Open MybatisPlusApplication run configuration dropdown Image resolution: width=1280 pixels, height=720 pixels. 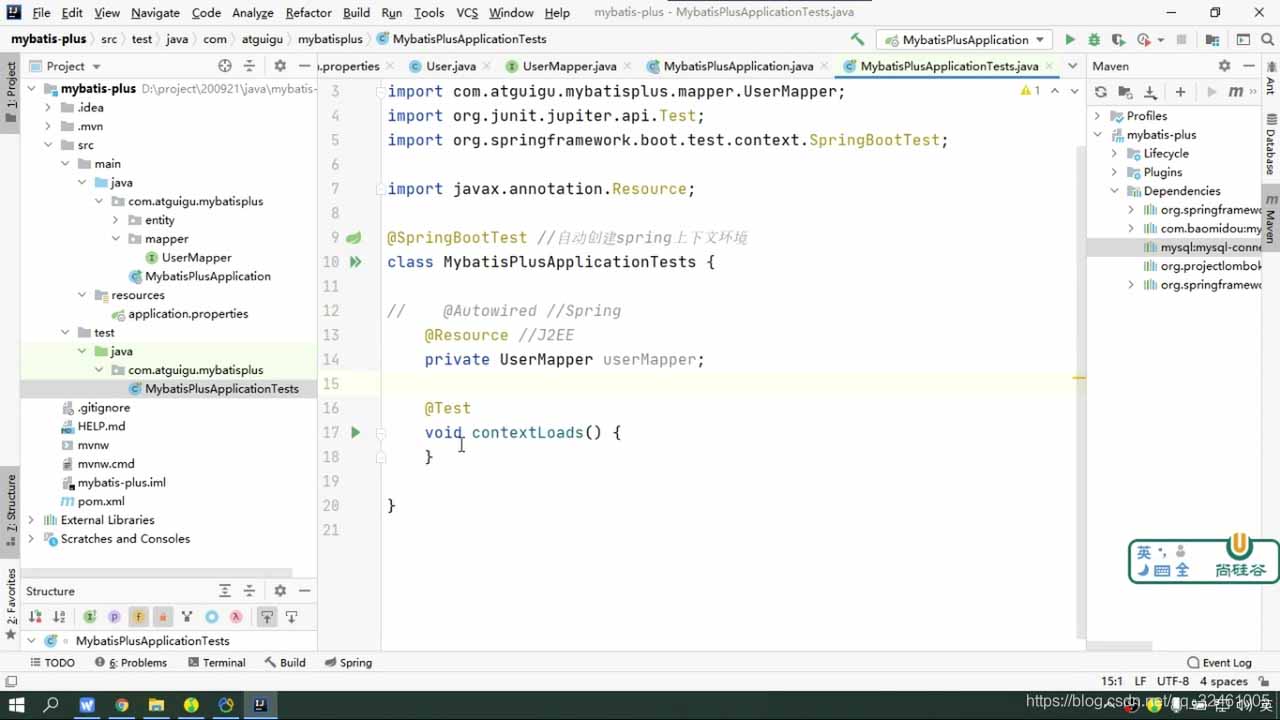tap(963, 40)
